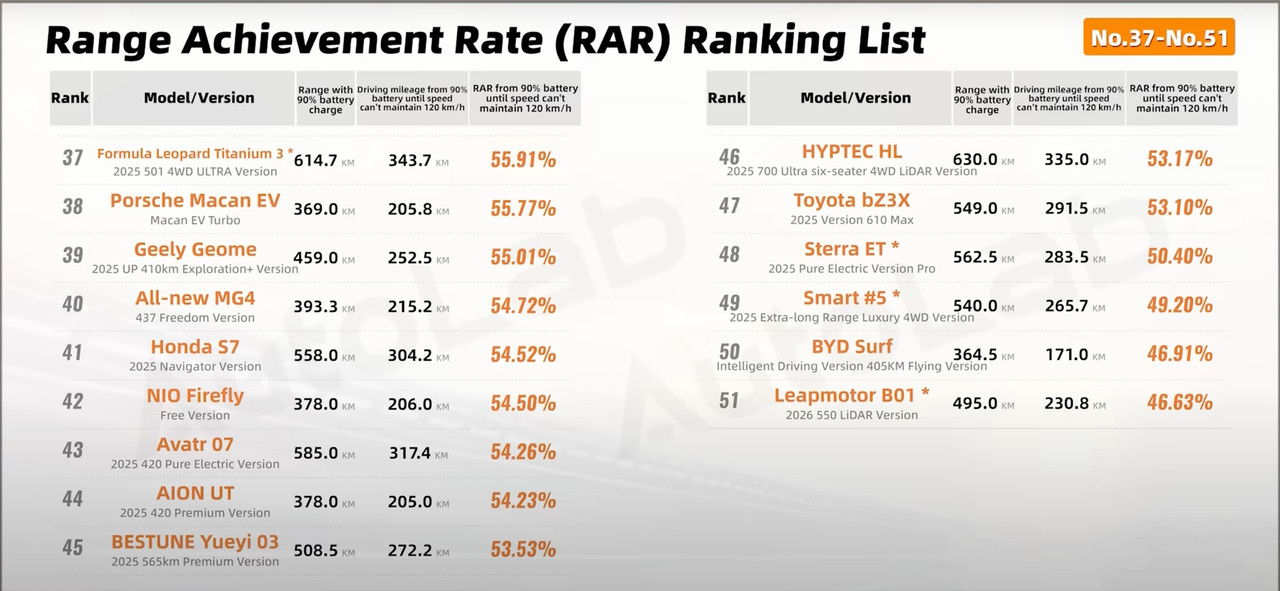
Task: Click the No.37-No.51 orange badge
Action: pos(1160,38)
